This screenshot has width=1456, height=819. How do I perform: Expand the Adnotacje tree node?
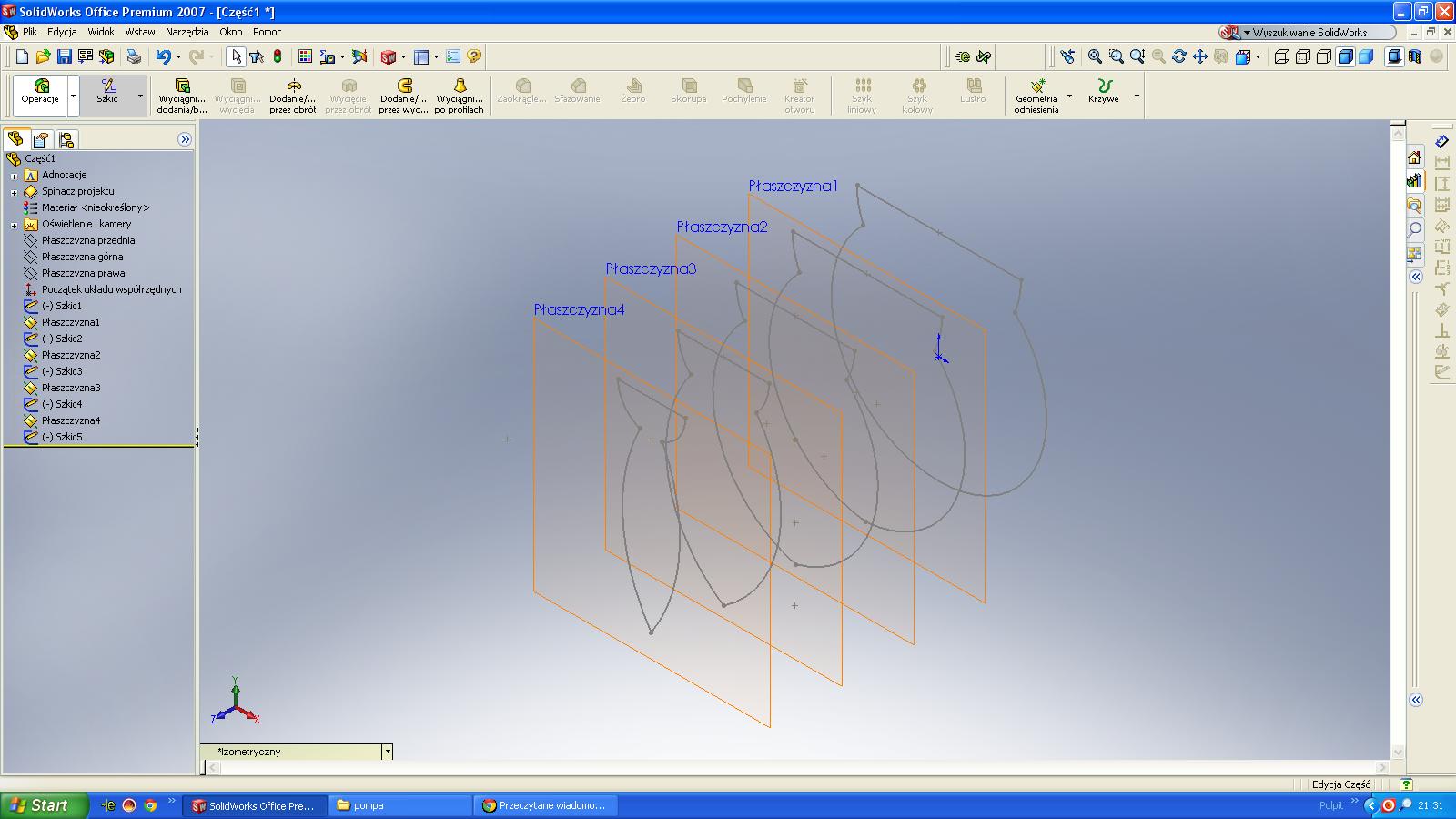14,176
